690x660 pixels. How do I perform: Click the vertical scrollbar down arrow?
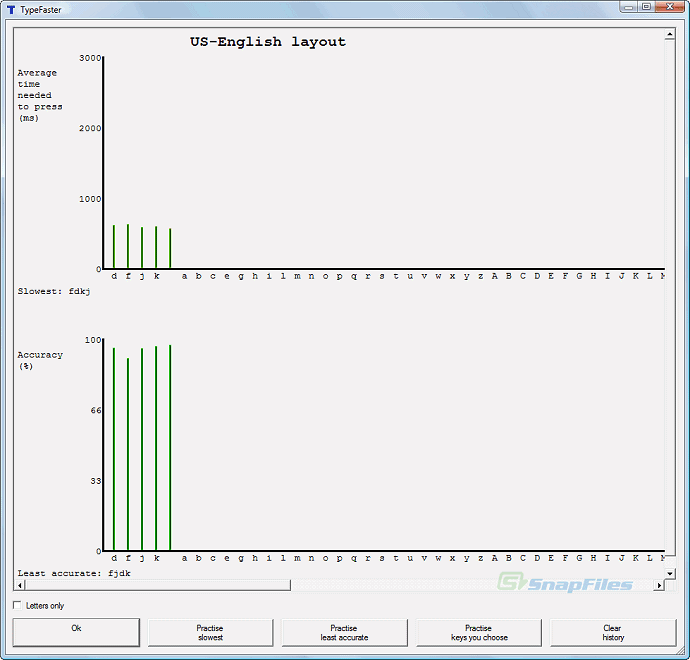[670, 573]
